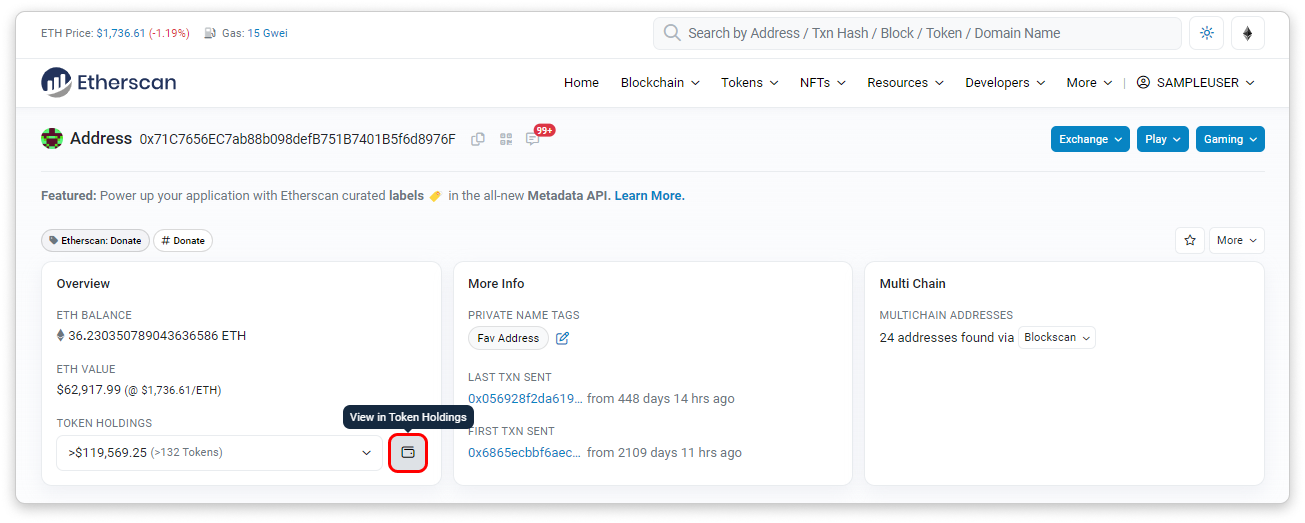Open the comments icon with 99+ badge

click(533, 139)
